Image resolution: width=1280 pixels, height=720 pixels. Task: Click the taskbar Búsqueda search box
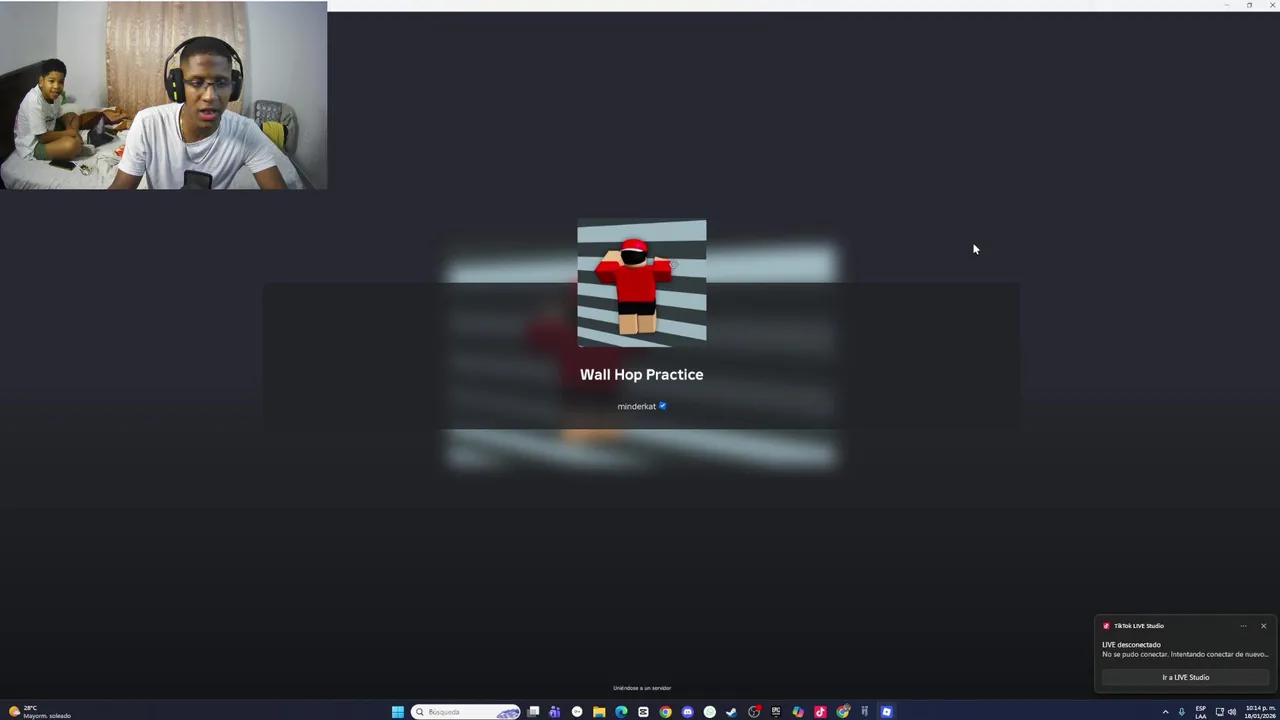pos(467,712)
